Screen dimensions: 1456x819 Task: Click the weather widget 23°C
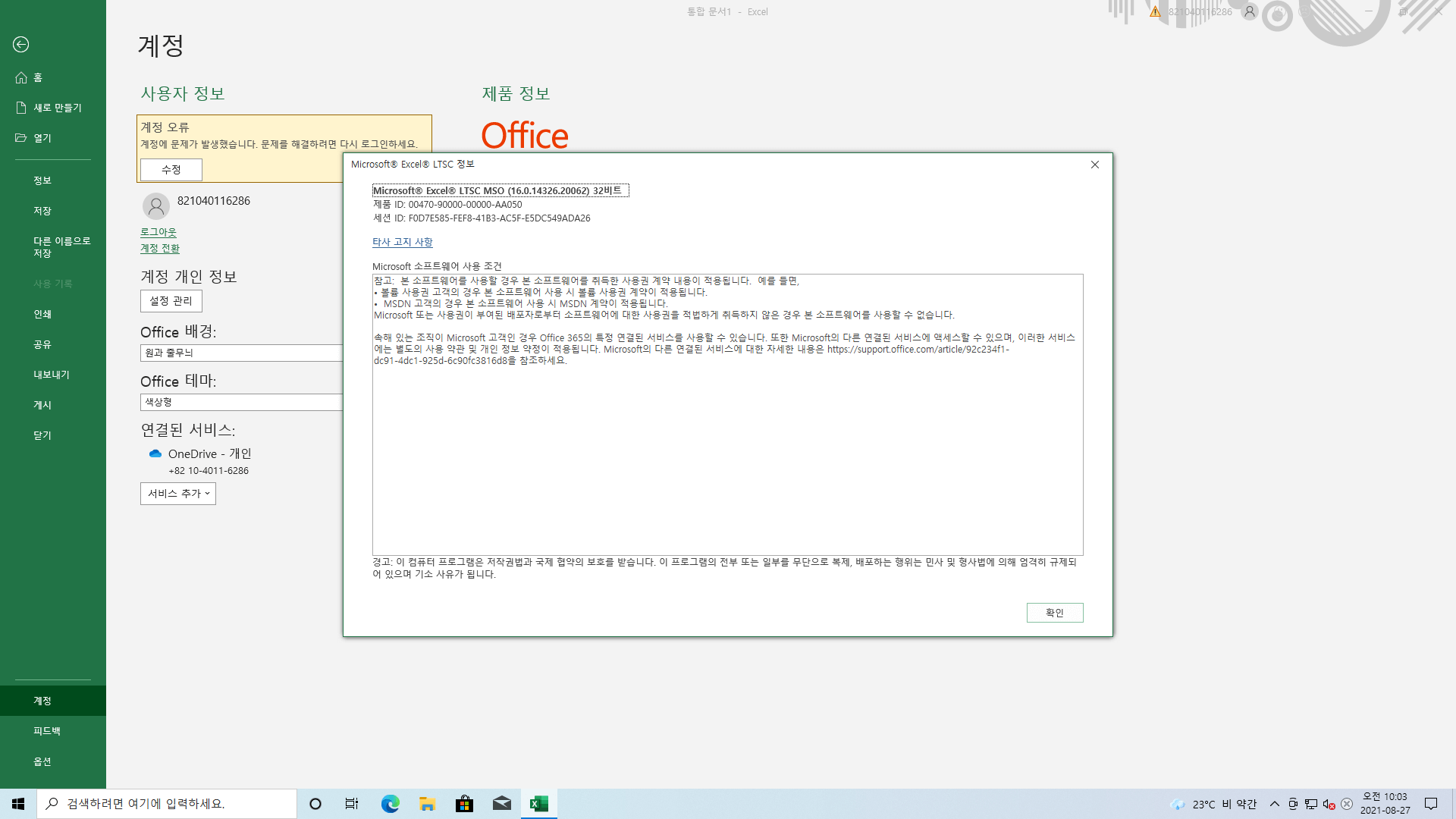coord(1213,804)
